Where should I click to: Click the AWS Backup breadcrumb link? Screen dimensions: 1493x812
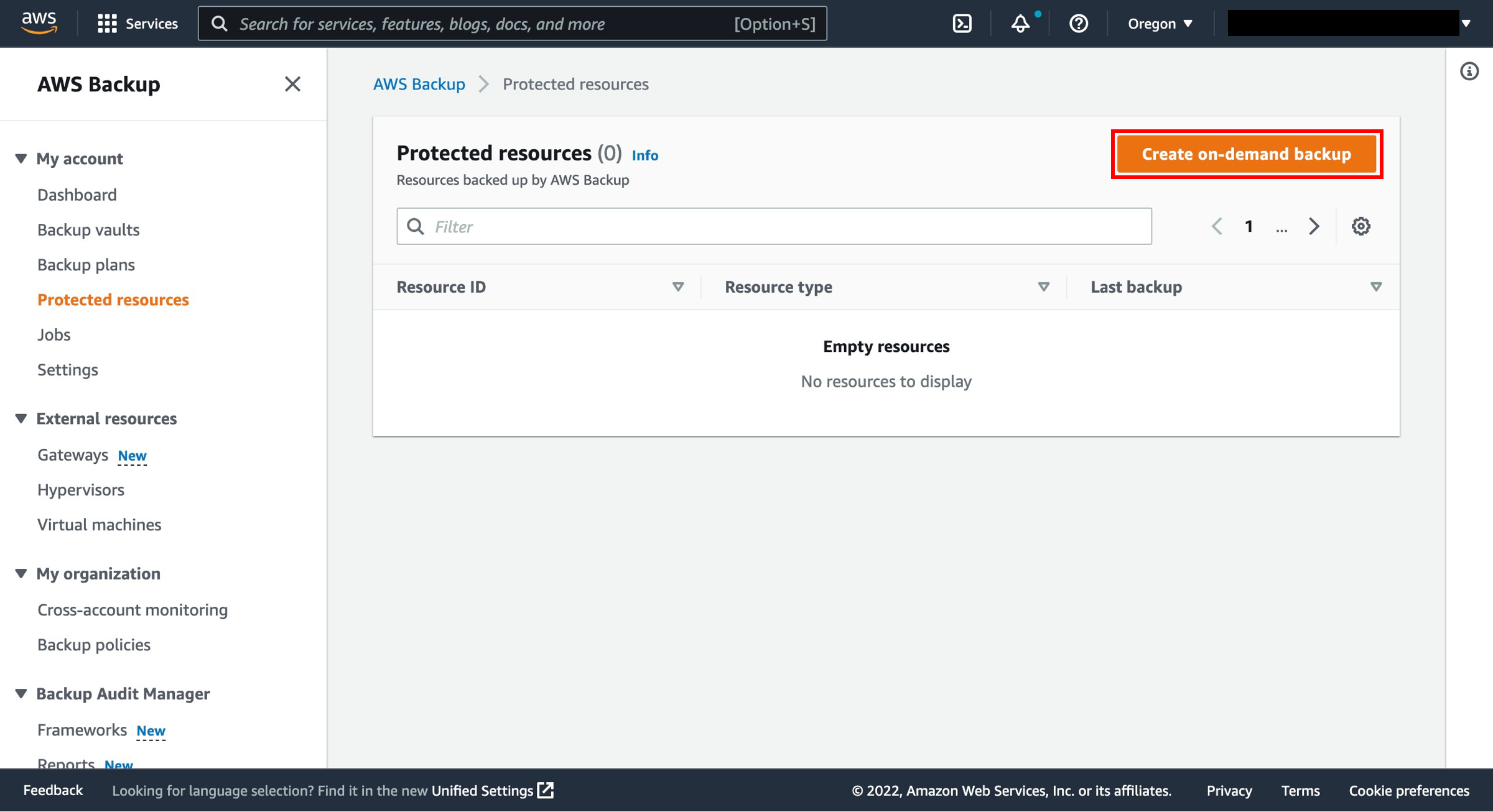418,84
